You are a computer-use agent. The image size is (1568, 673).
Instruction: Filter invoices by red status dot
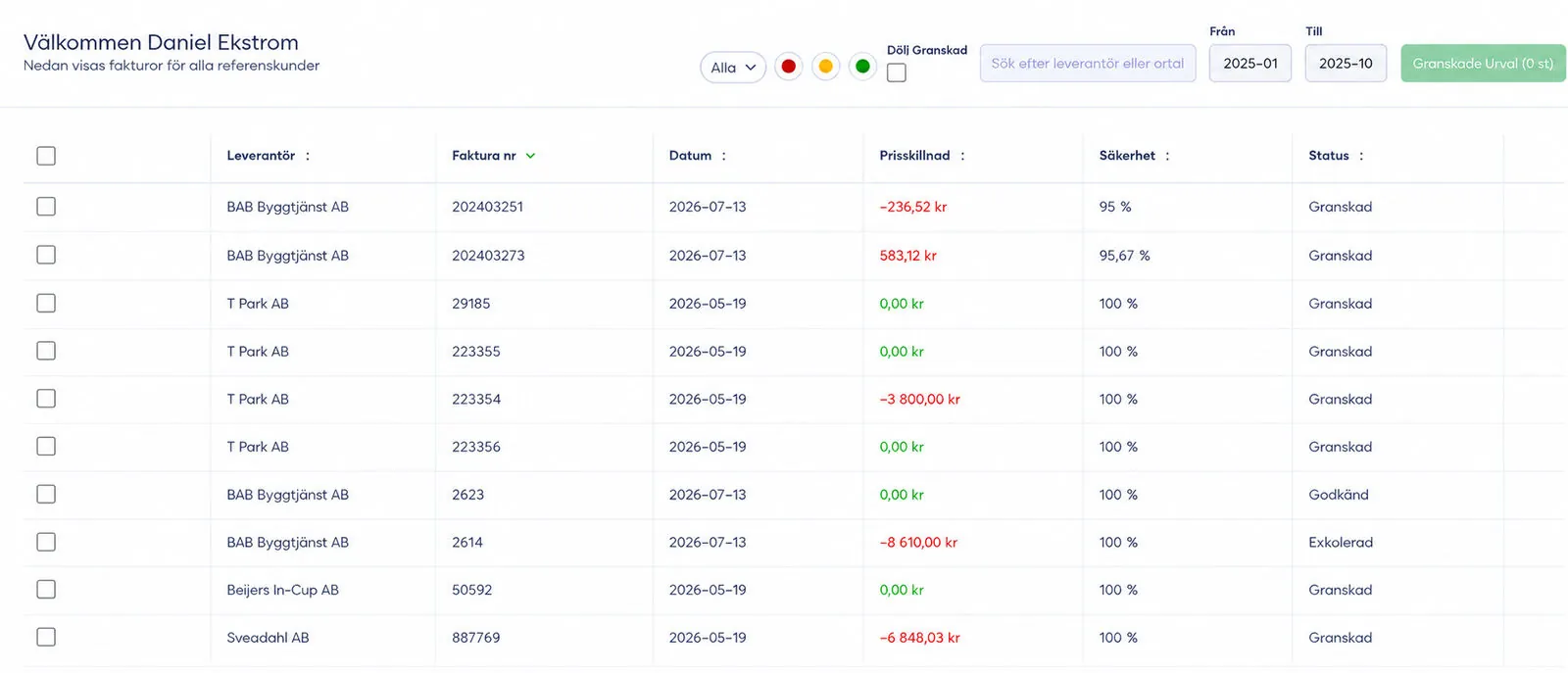click(x=789, y=67)
